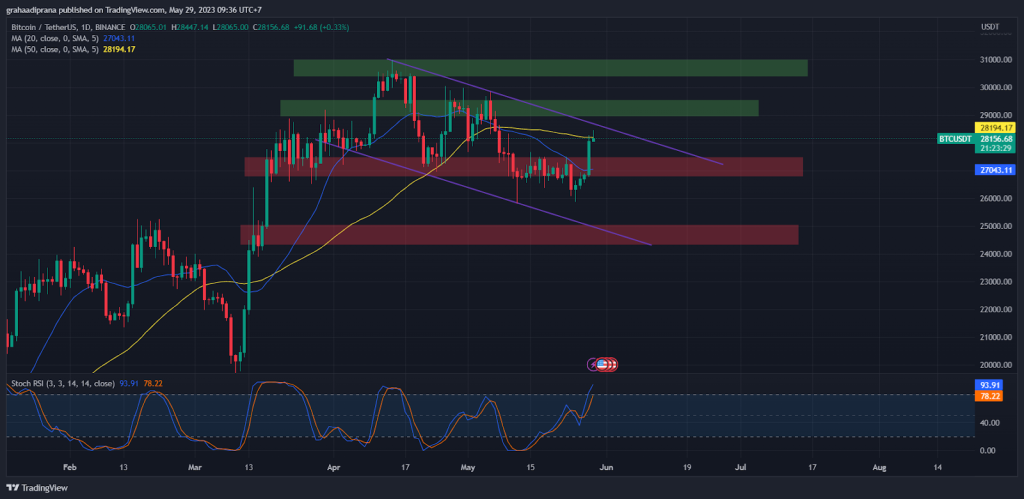Click the BTCUSDT price axis tag

tap(955, 138)
